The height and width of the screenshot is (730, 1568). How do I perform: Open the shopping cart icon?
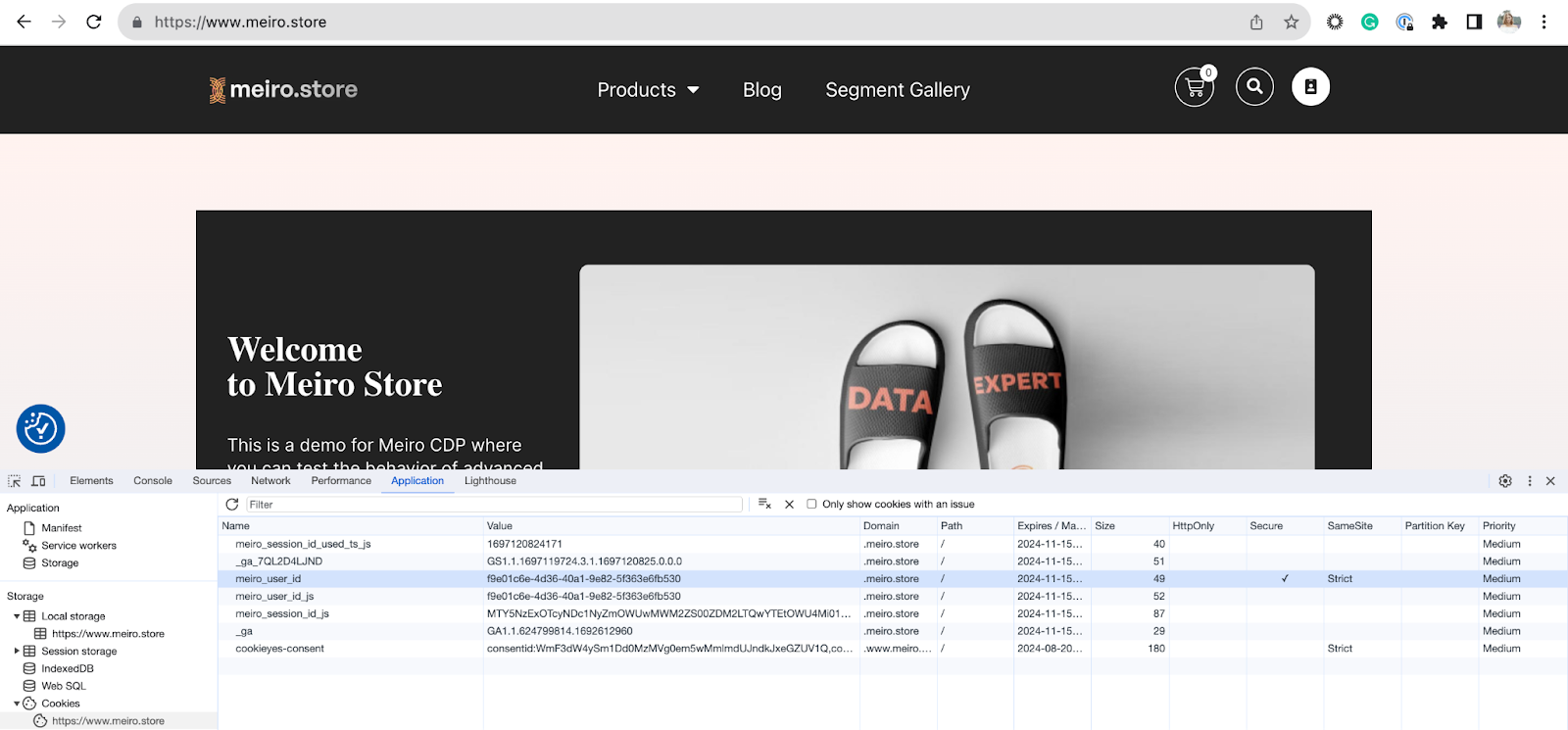(x=1194, y=87)
